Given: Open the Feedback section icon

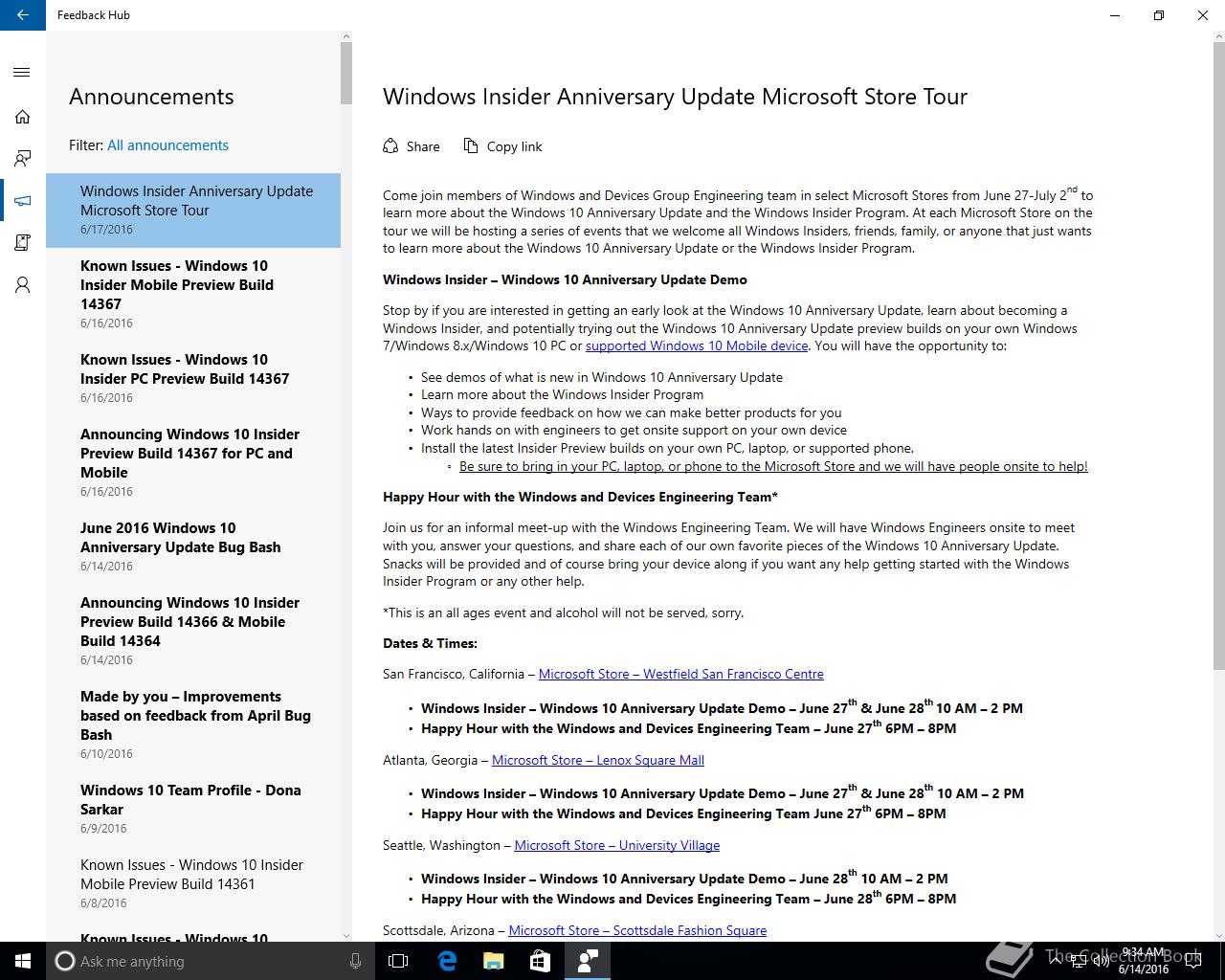Looking at the screenshot, I should pyautogui.click(x=22, y=159).
